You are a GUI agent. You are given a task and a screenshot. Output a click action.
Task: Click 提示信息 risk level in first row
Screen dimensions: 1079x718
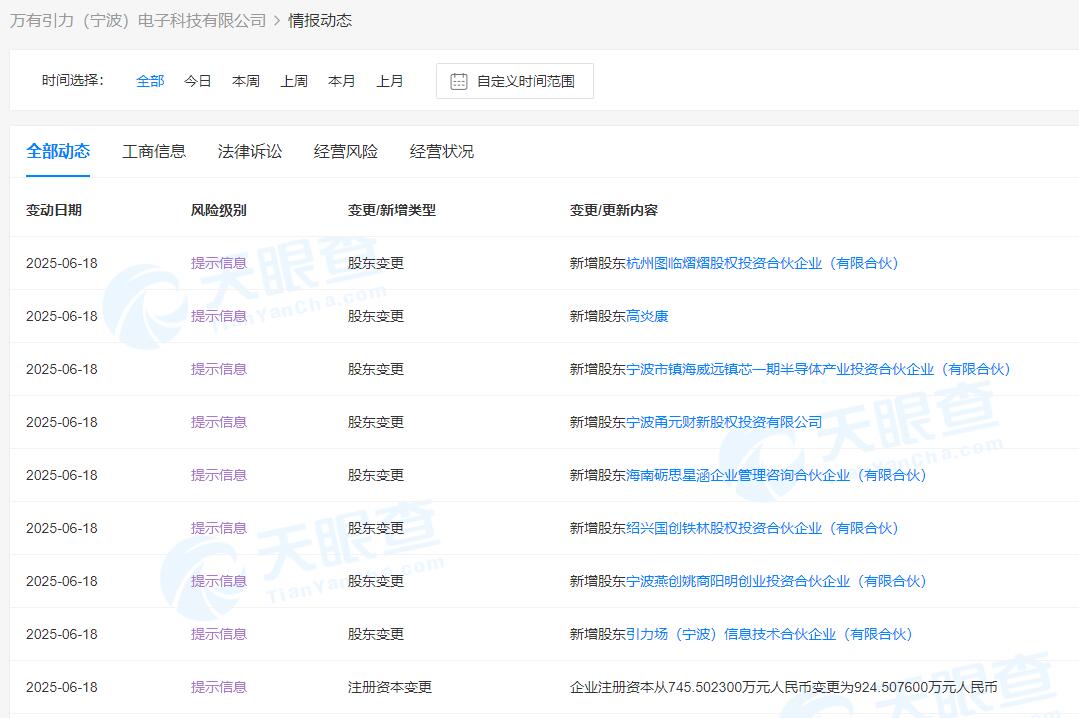click(x=219, y=264)
